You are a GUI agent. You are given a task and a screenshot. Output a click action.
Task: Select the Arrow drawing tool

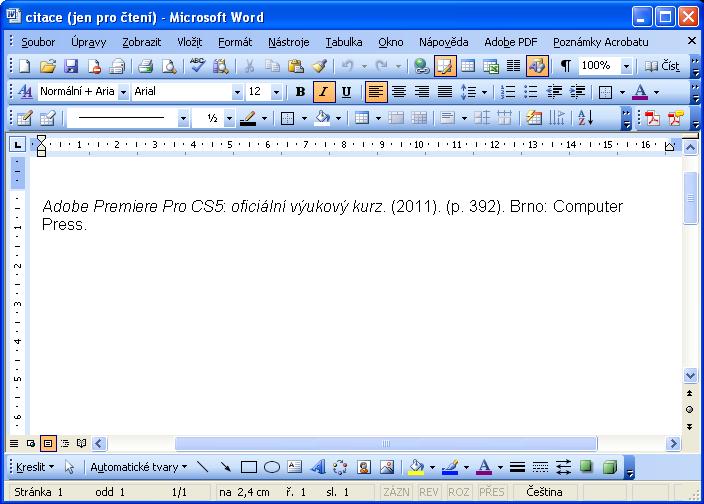pos(225,467)
